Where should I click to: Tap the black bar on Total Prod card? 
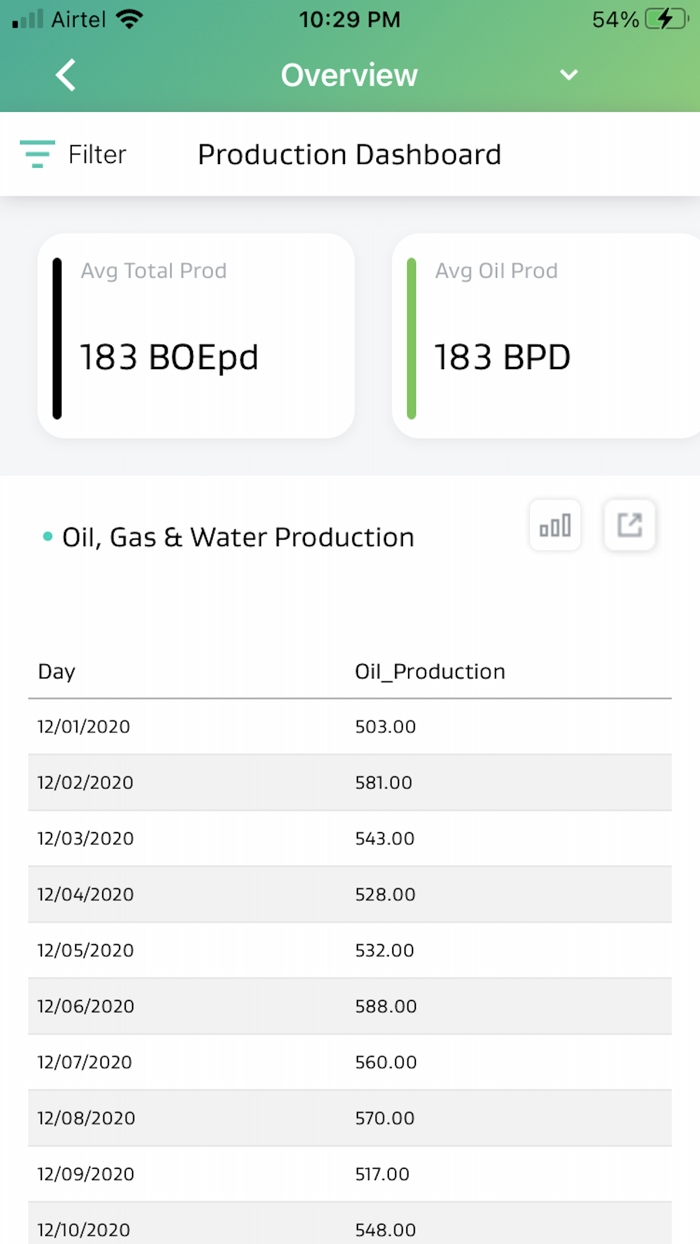pyautogui.click(x=57, y=338)
